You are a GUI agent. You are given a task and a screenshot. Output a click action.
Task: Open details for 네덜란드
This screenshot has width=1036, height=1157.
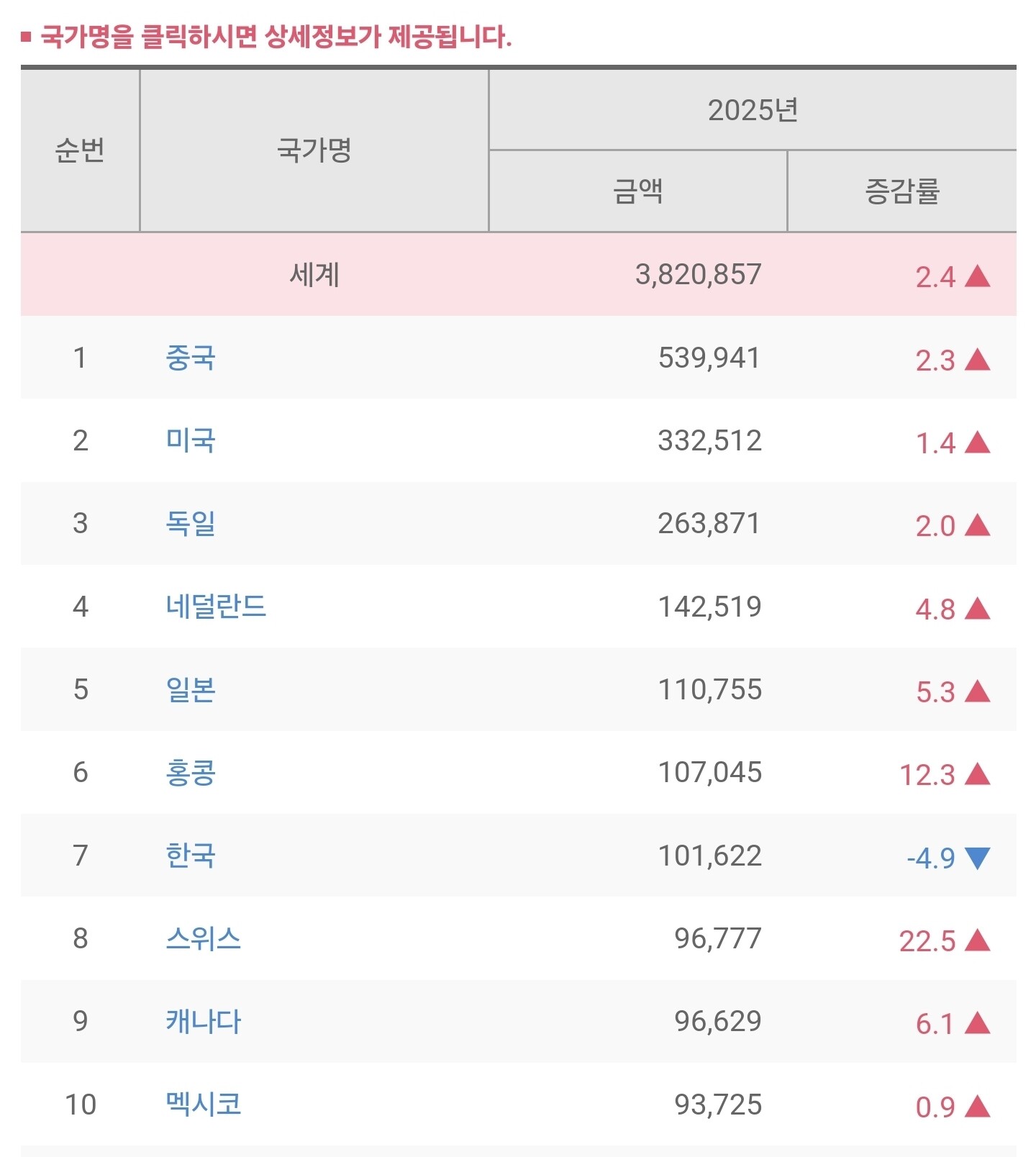(x=216, y=607)
